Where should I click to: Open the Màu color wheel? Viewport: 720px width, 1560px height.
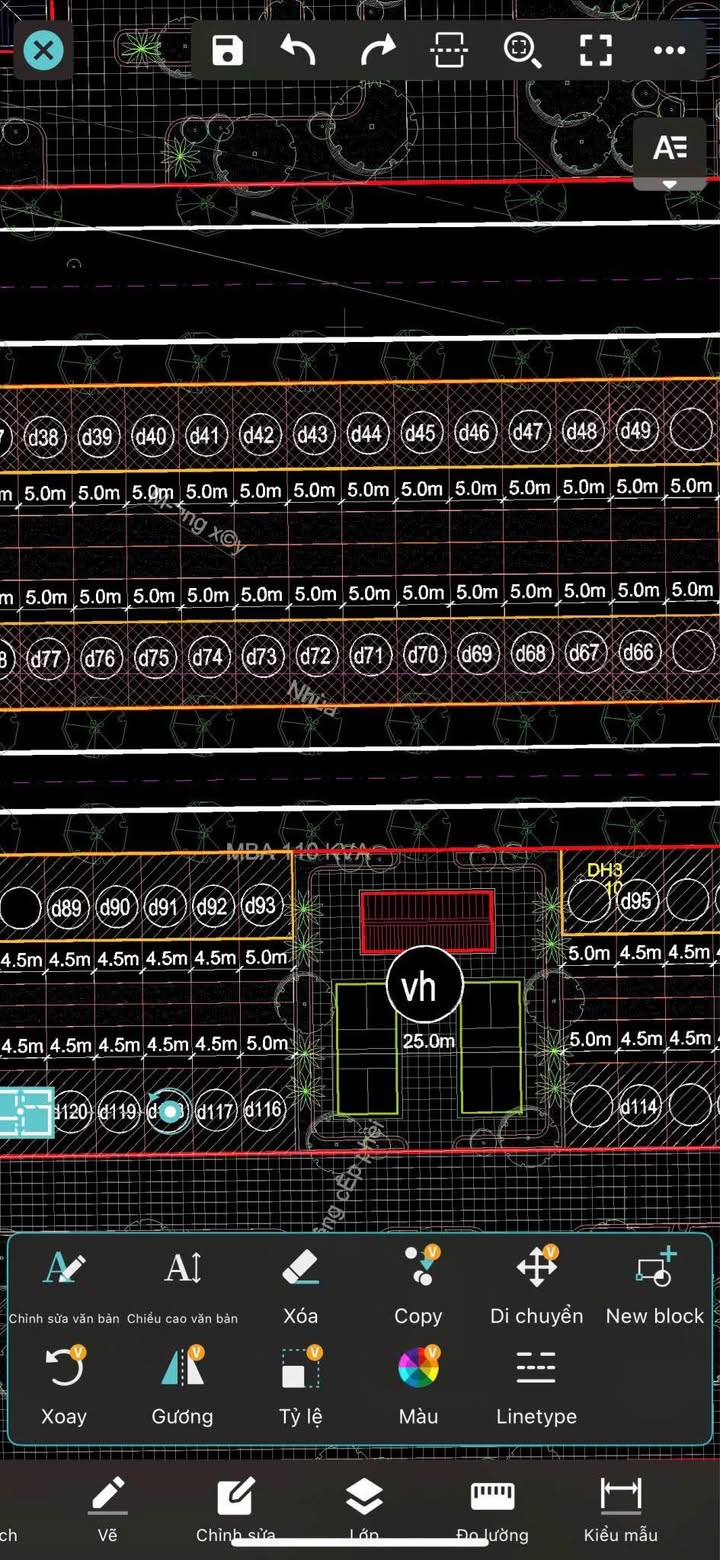[418, 1385]
